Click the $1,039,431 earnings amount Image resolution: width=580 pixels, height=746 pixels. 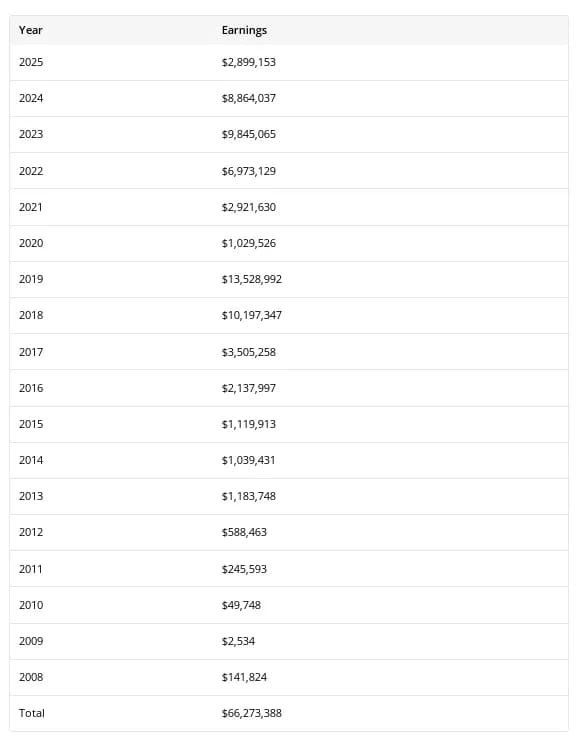click(x=248, y=461)
